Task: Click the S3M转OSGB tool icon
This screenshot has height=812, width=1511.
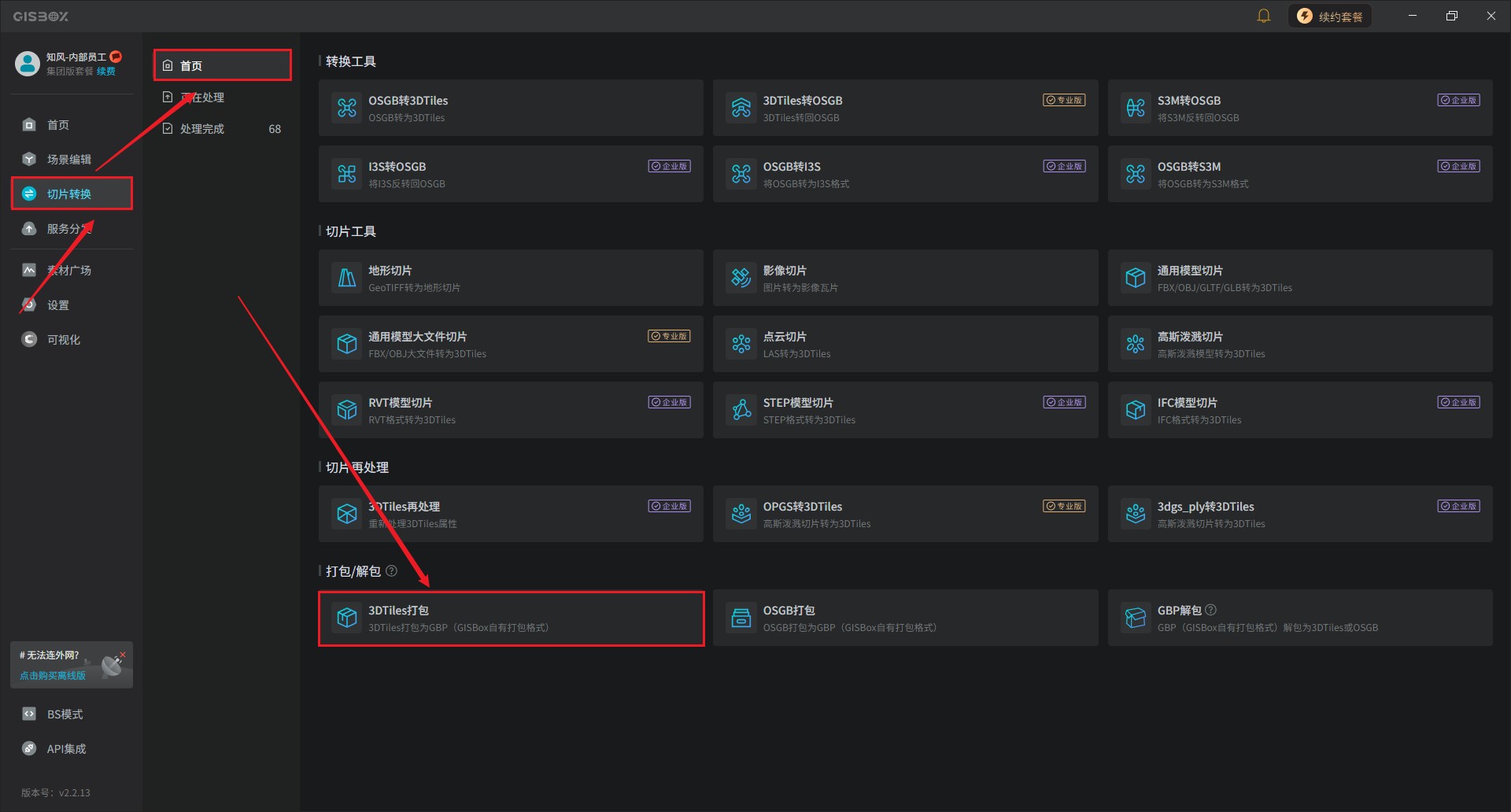Action: pyautogui.click(x=1136, y=108)
